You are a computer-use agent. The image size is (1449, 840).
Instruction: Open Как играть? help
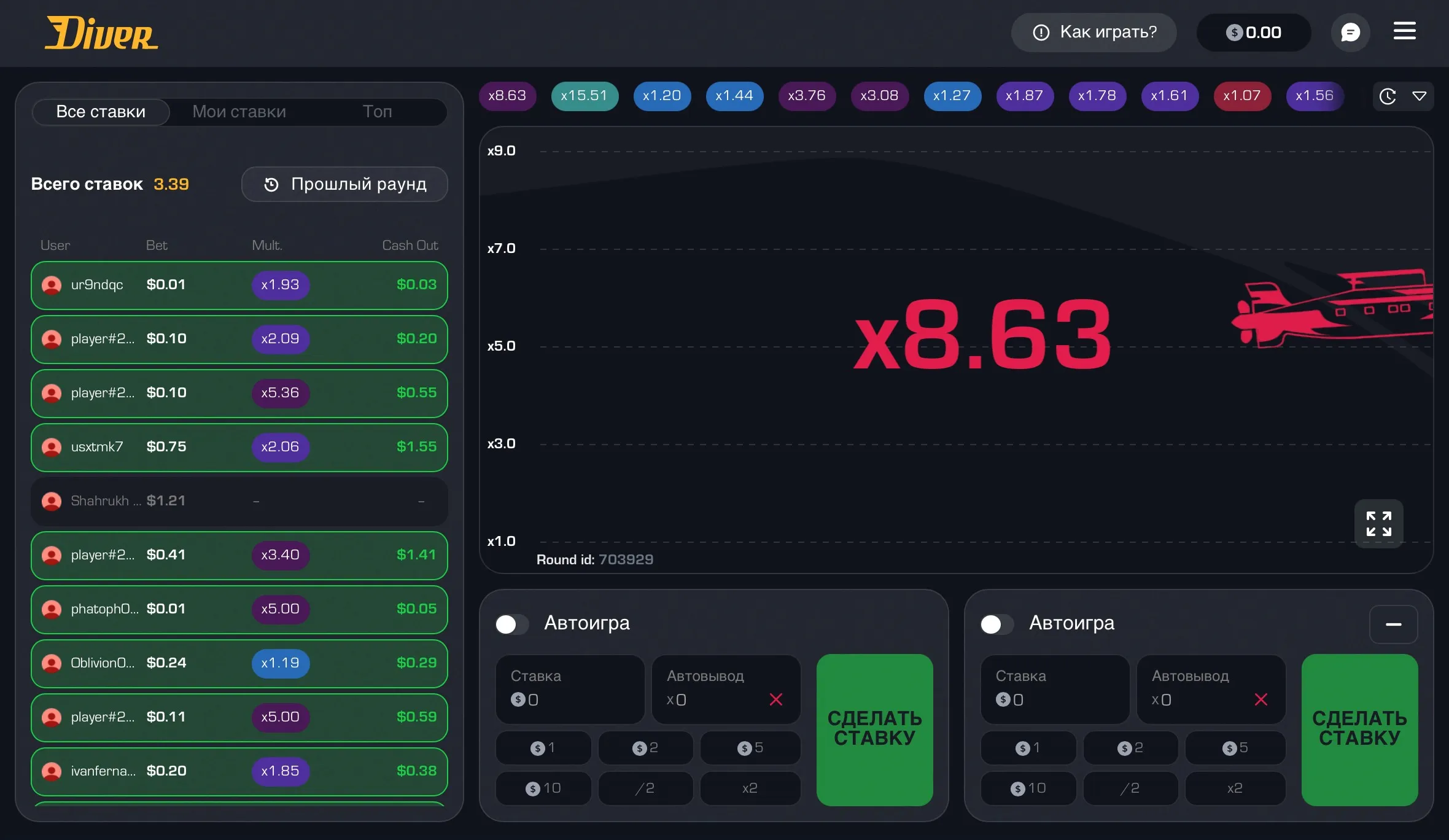1094,33
